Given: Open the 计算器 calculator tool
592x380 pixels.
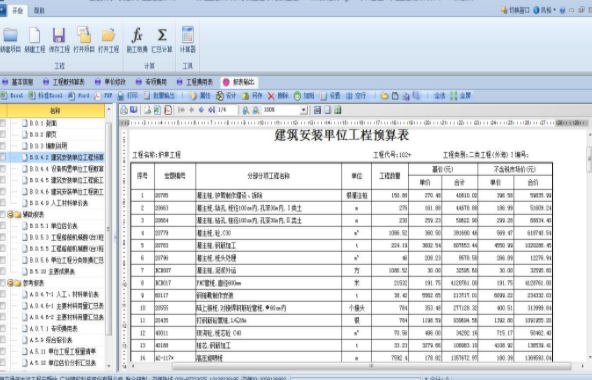Looking at the screenshot, I should [x=188, y=34].
